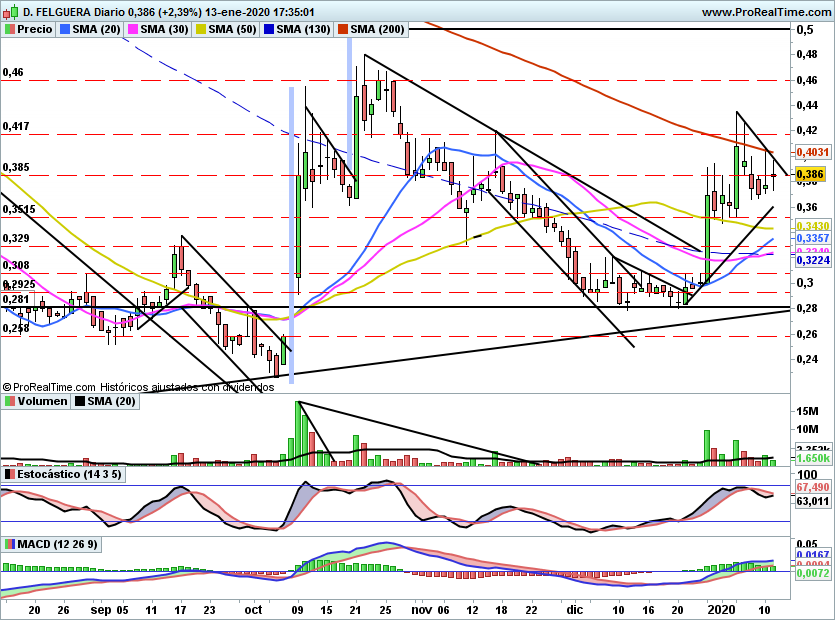Click the magenta SMA (30) legend icon
The height and width of the screenshot is (620, 835).
pyautogui.click(x=132, y=30)
